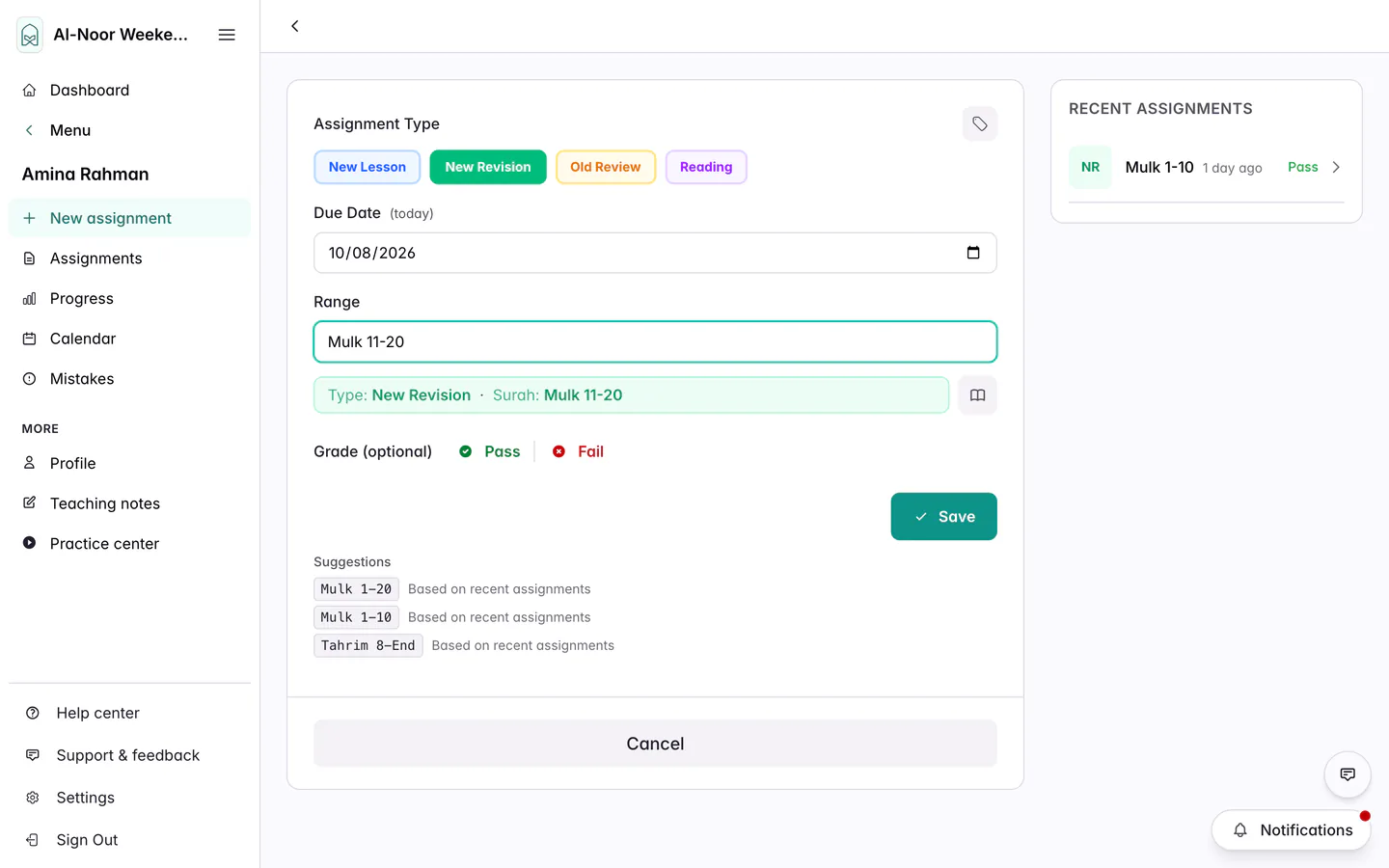
Task: Expand the Mulk 1-10 recent assignment chevron
Action: [1336, 167]
